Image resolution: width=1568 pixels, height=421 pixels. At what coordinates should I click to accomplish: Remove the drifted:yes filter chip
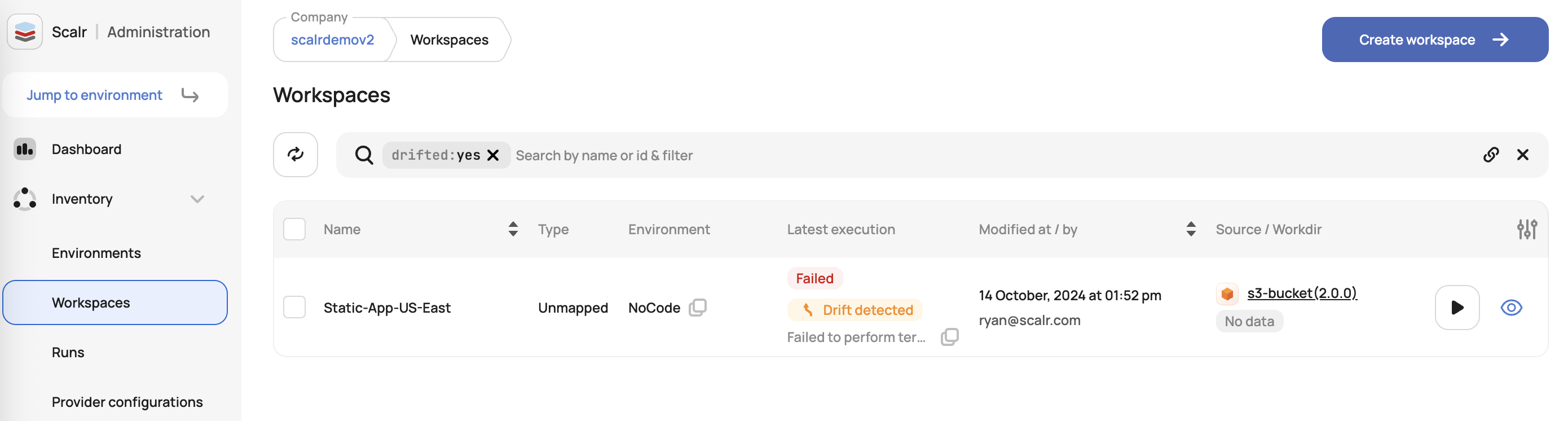pos(493,155)
